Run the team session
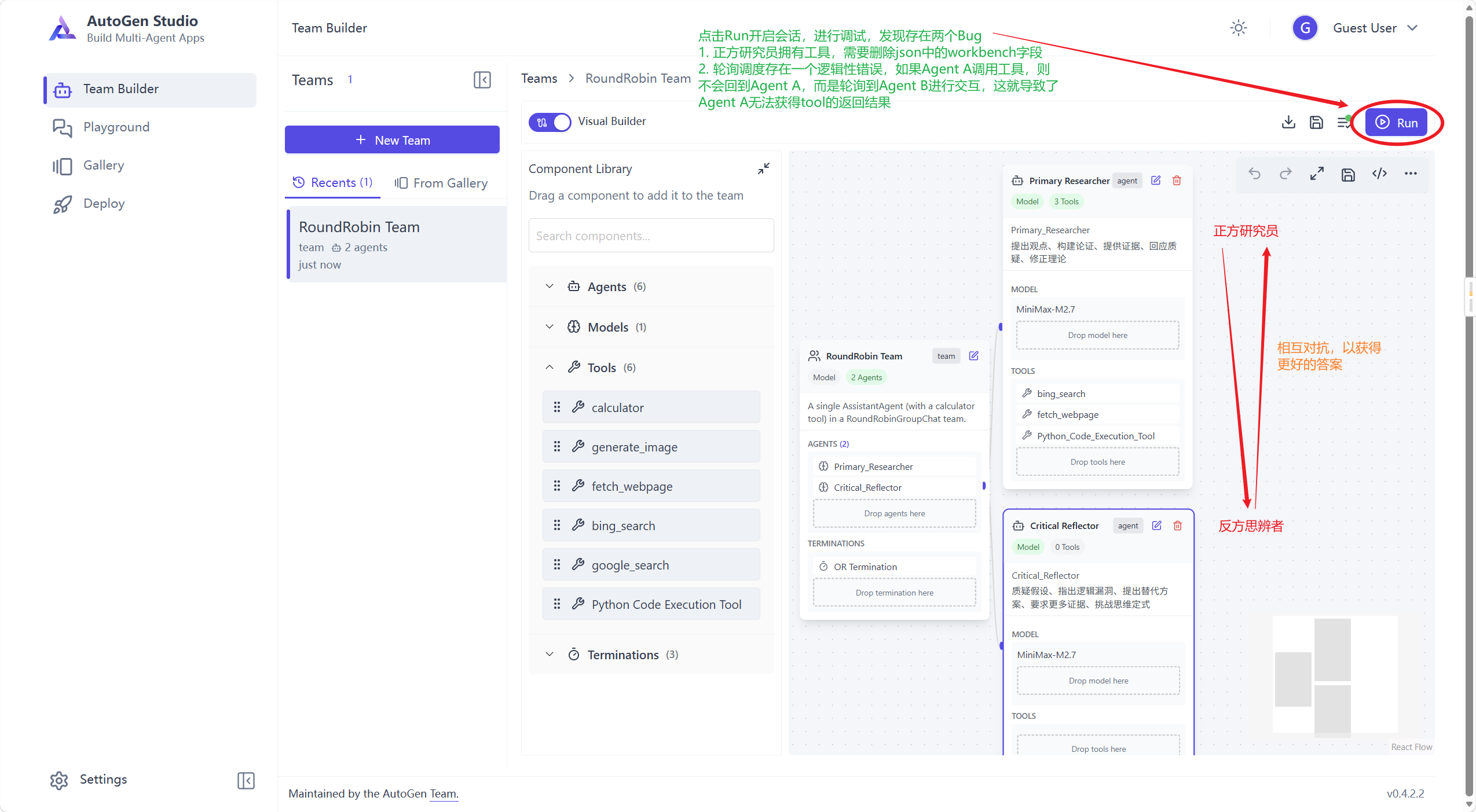 1396,122
